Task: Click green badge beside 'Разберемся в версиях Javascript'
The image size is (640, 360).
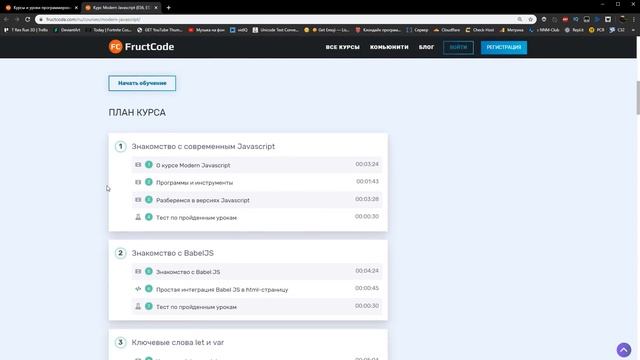Action: [x=149, y=200]
